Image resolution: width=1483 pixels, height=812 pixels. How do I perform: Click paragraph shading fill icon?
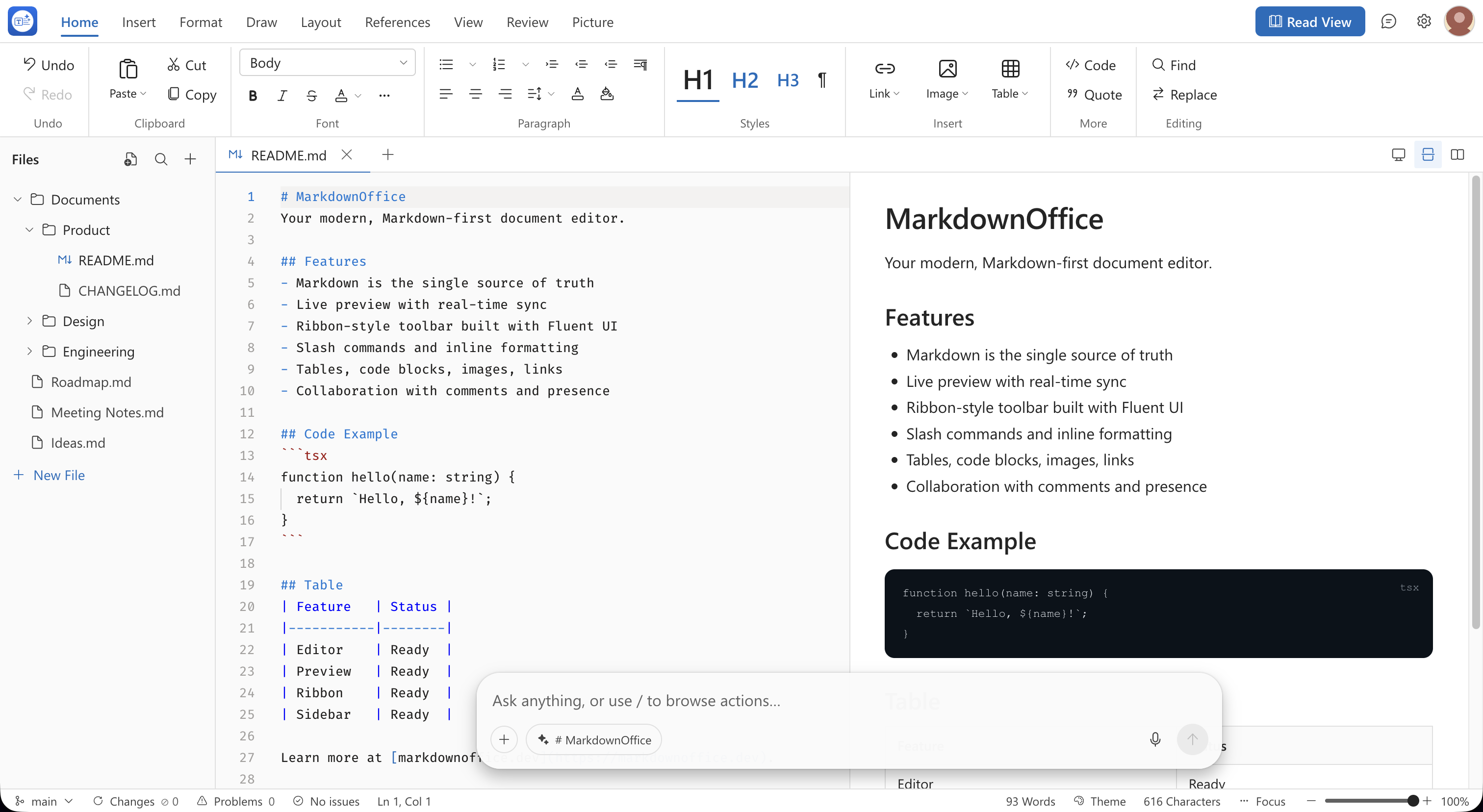(607, 94)
